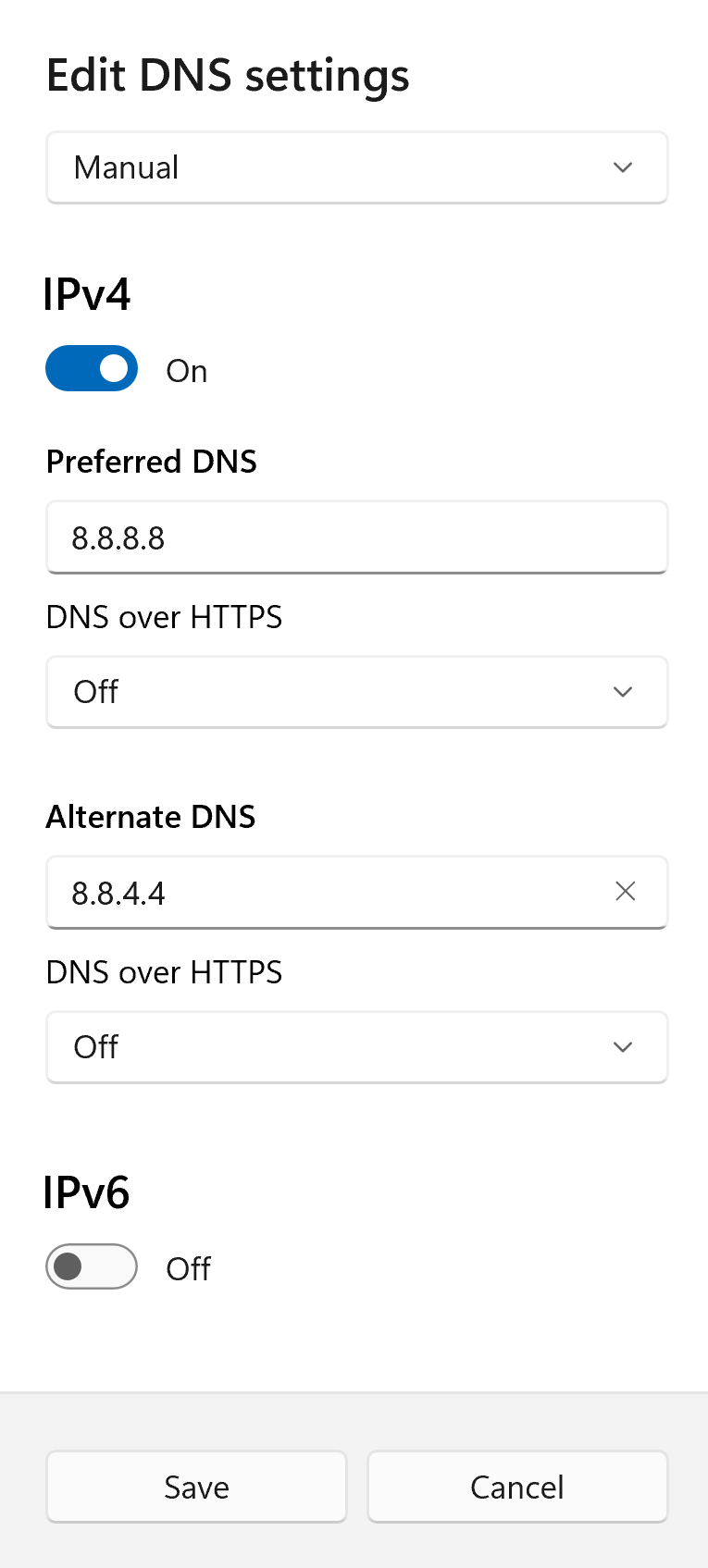Click the chevron arrow in the Manual dropdown
This screenshot has height=1568, width=708.
(x=623, y=167)
